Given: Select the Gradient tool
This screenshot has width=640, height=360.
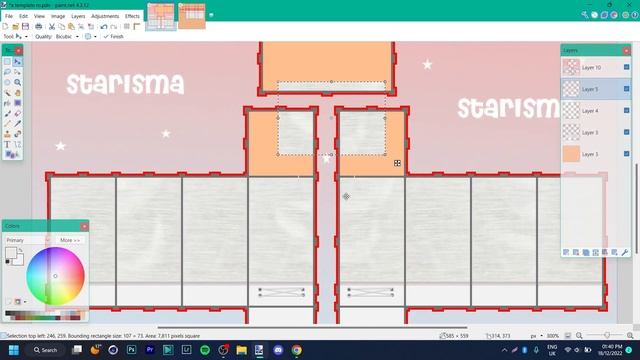Looking at the screenshot, I should point(17,103).
